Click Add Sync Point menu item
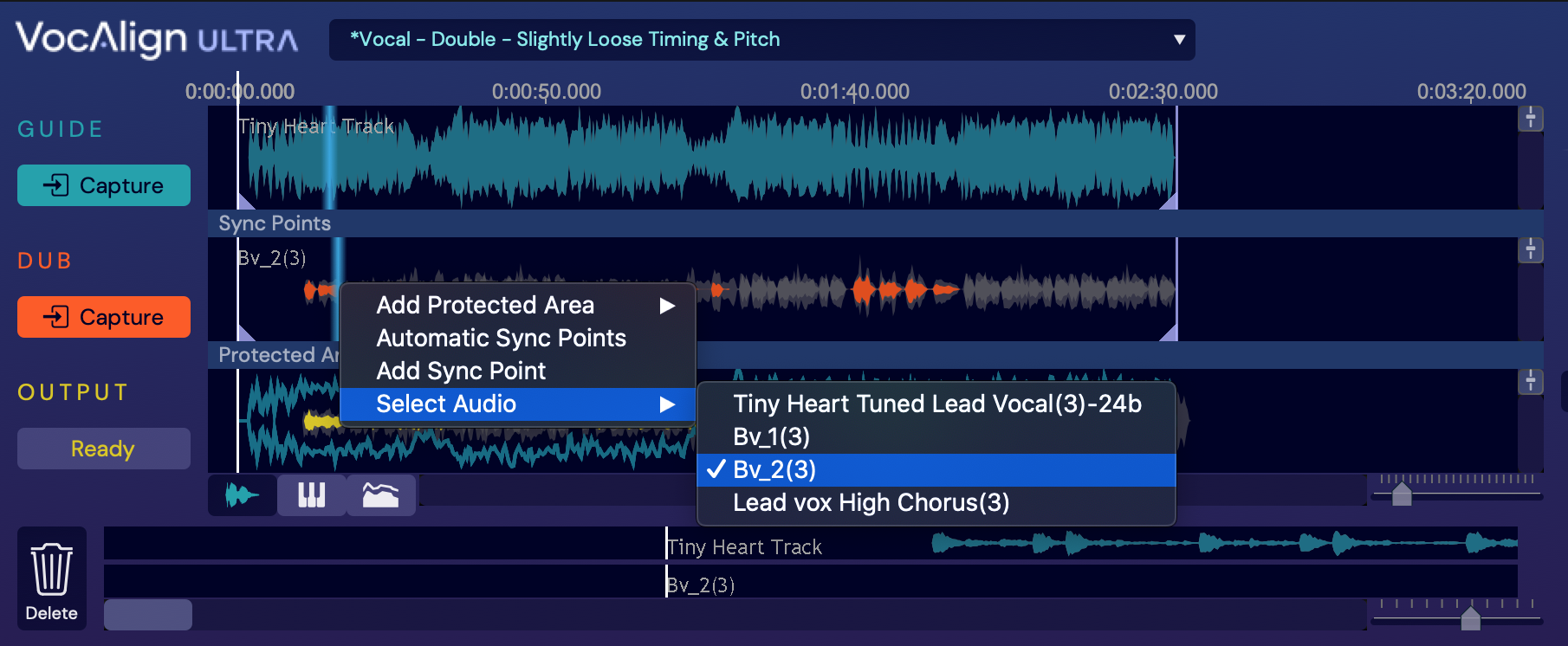Viewport: 1568px width, 646px height. (461, 371)
